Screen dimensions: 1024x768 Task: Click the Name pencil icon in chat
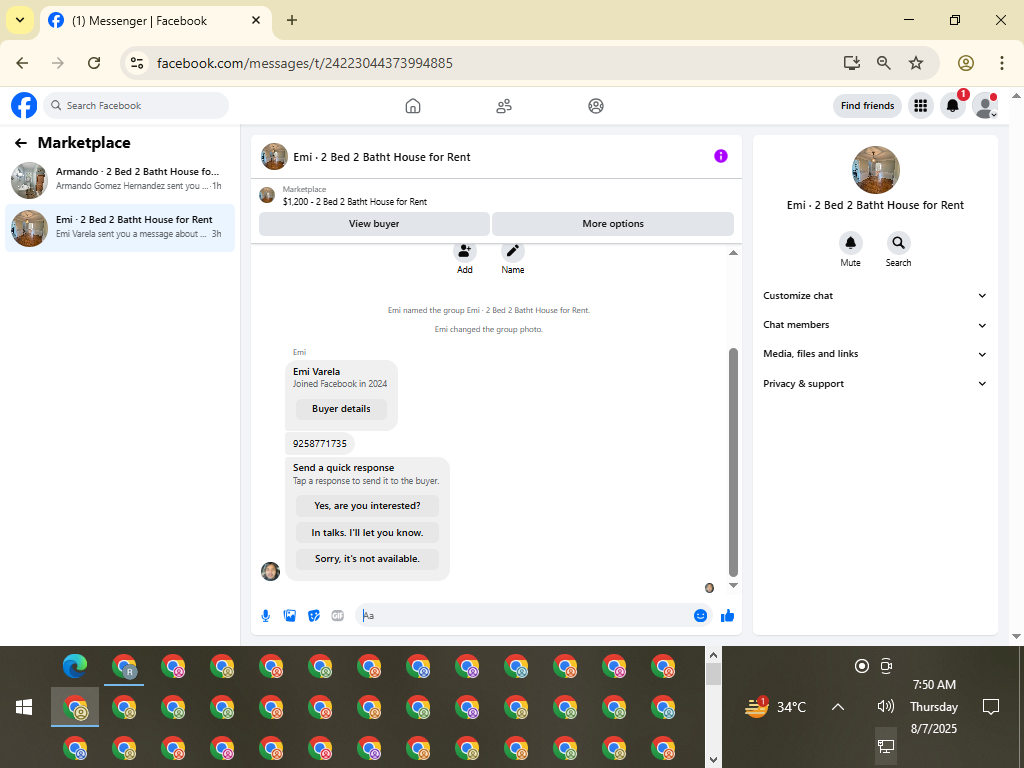coord(513,251)
